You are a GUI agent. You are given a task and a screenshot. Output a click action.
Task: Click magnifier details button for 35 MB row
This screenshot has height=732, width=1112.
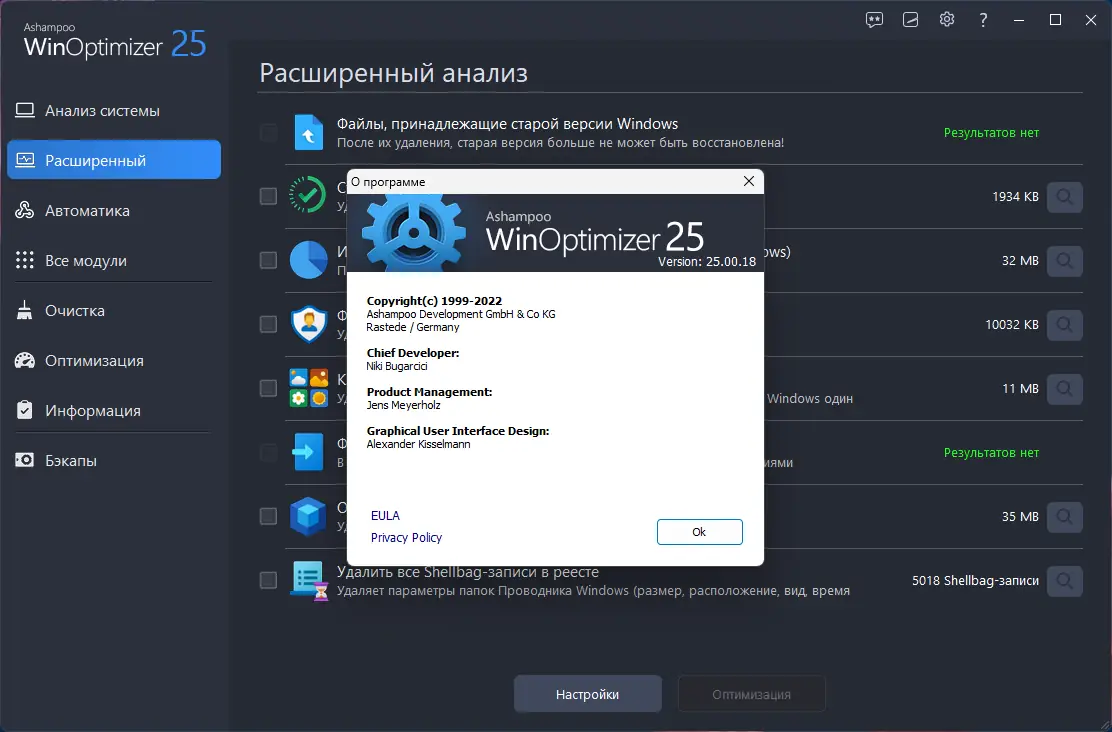coord(1064,516)
